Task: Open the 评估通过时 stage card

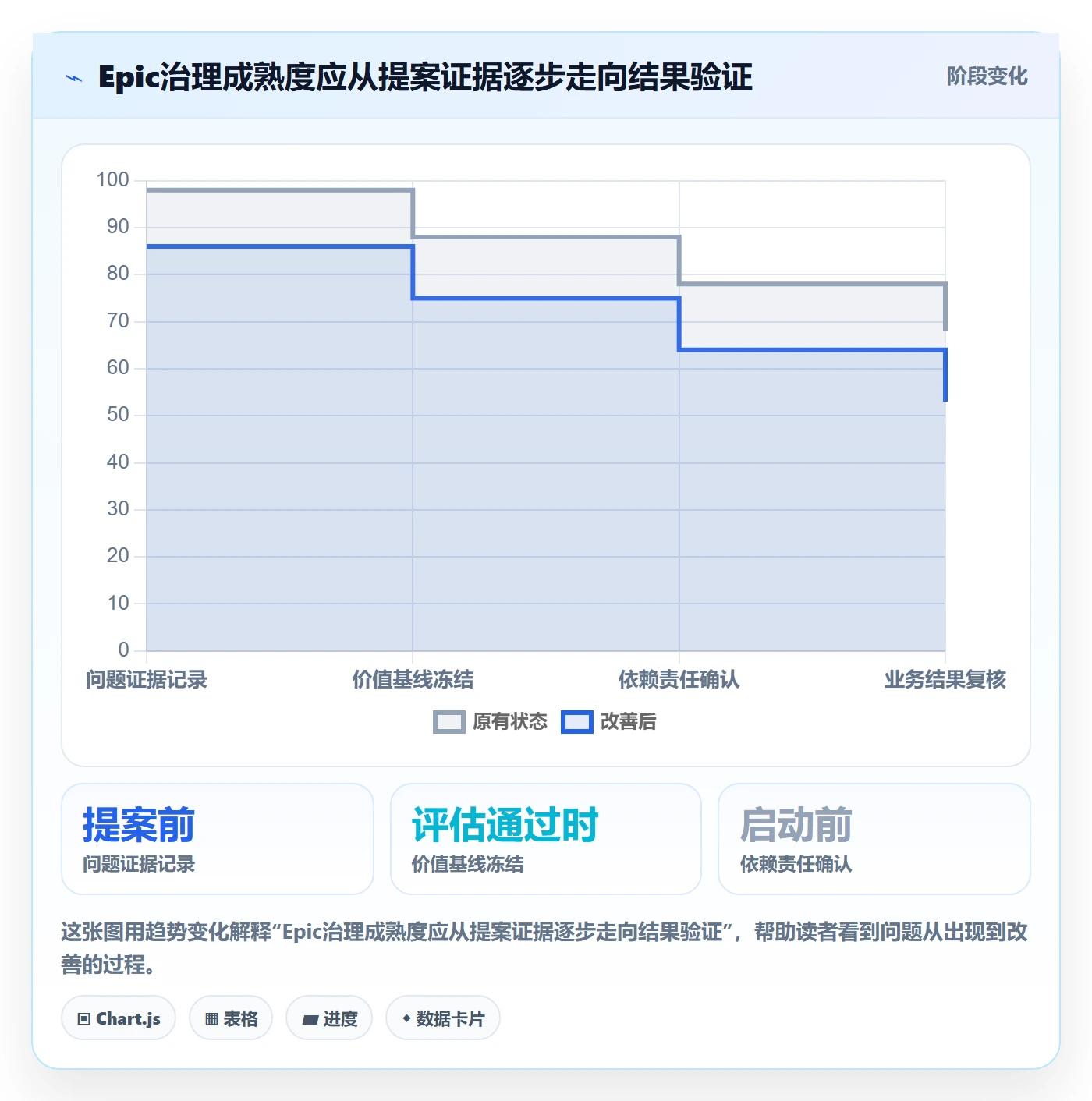Action: (546, 839)
